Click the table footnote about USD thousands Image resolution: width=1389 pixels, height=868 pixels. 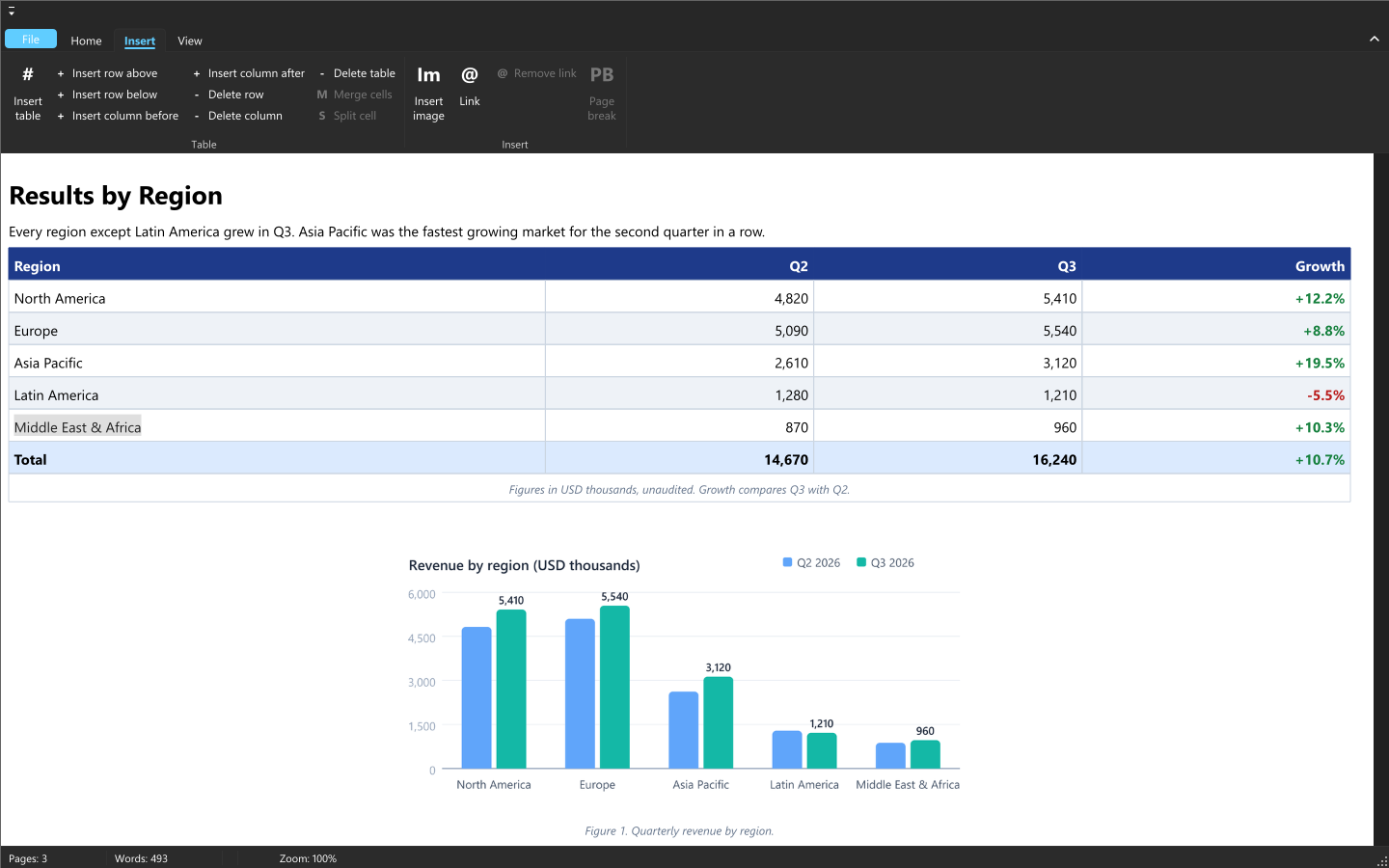(679, 490)
